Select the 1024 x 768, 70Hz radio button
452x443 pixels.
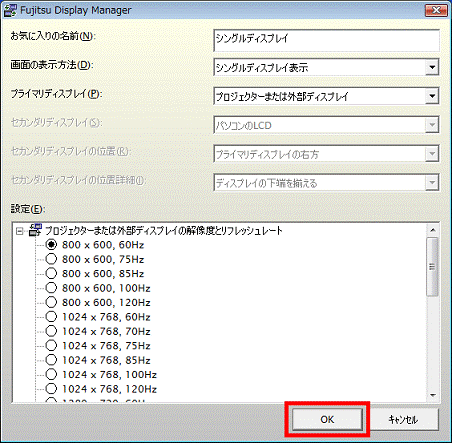click(51, 331)
